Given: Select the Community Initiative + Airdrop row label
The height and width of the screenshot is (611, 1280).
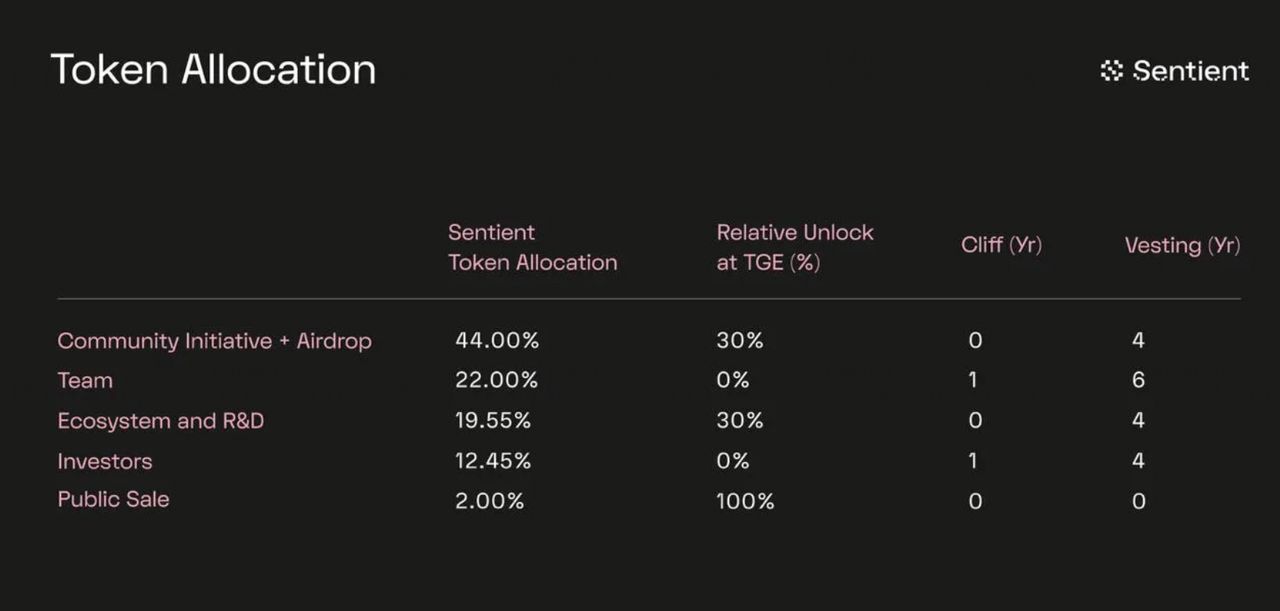Looking at the screenshot, I should click(215, 341).
